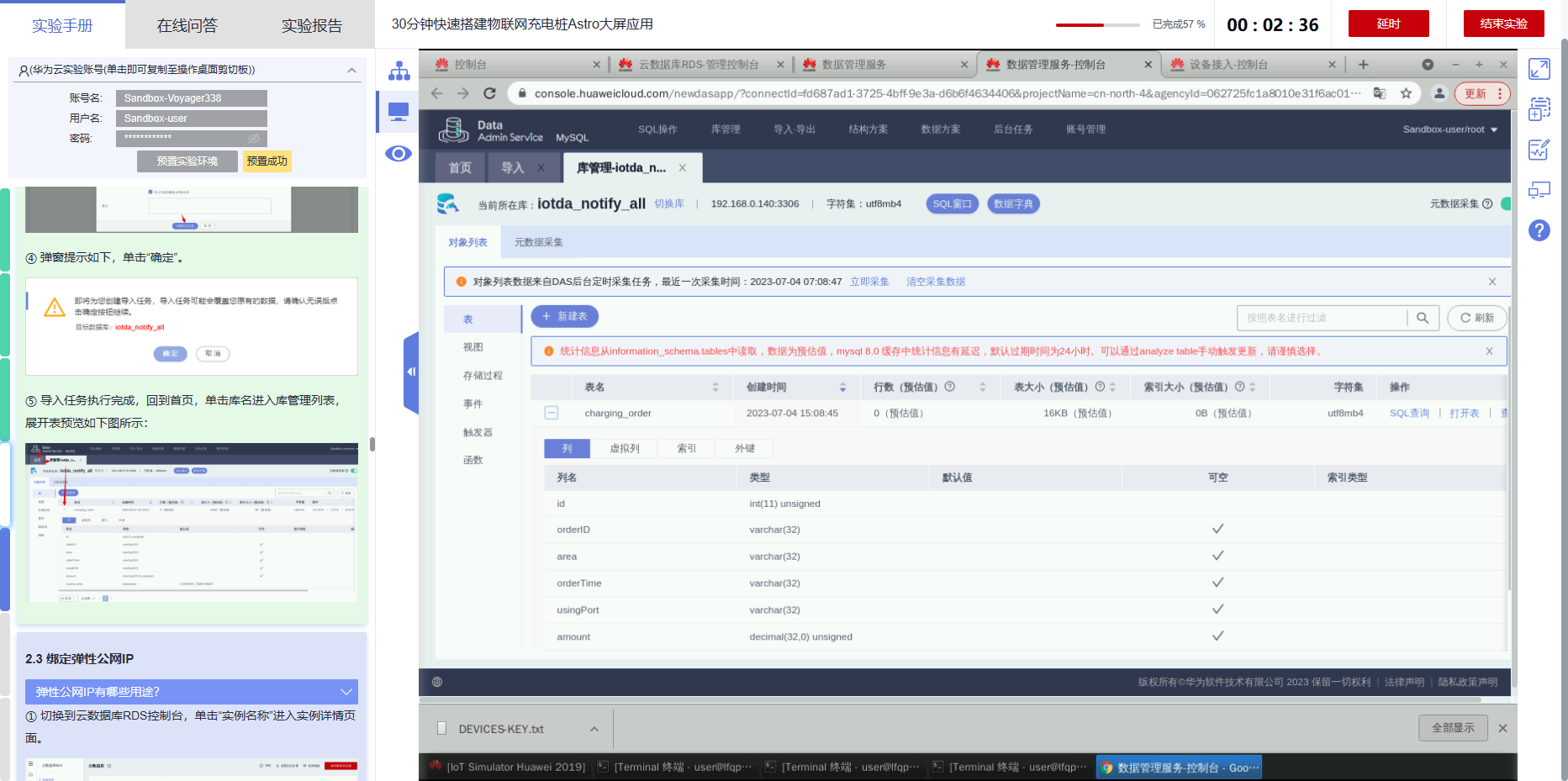Open the browser tab search dropdown
Viewport: 1568px width, 781px height.
tap(1428, 65)
